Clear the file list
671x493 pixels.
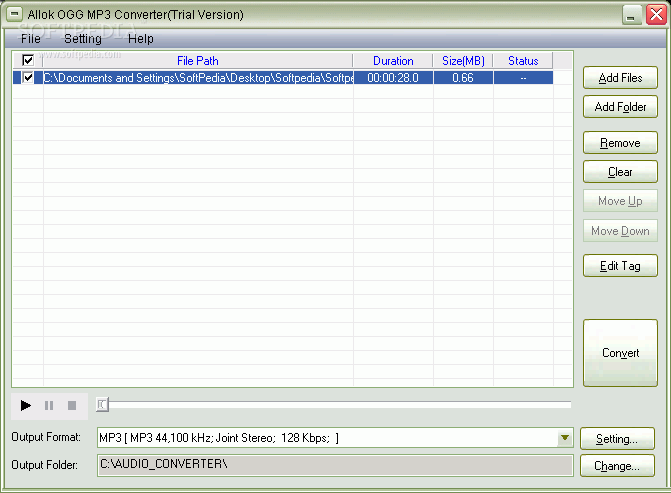(x=620, y=172)
